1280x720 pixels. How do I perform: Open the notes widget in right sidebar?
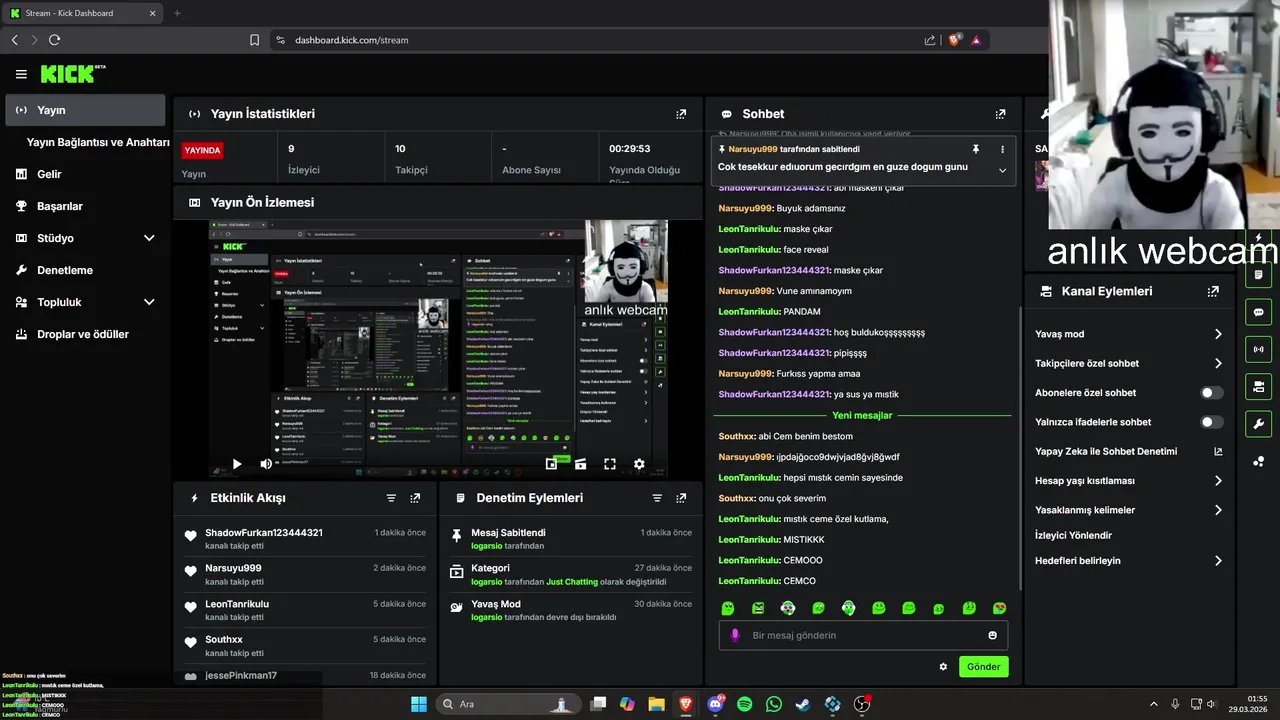point(1258,275)
